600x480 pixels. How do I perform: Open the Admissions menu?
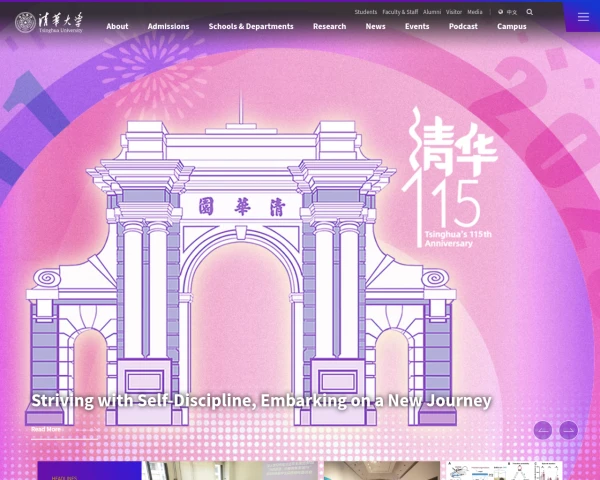pyautogui.click(x=168, y=26)
